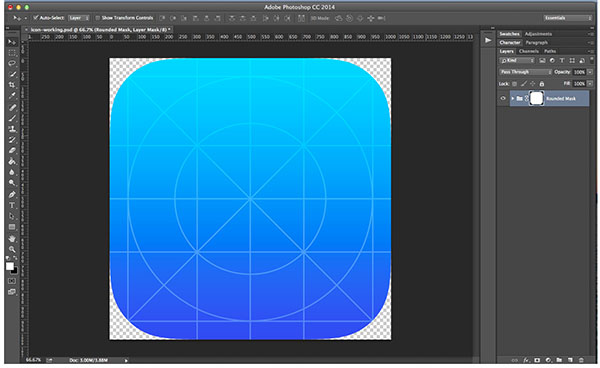The height and width of the screenshot is (368, 600).
Task: Enable Show Transform Controls checkbox
Action: [98, 18]
